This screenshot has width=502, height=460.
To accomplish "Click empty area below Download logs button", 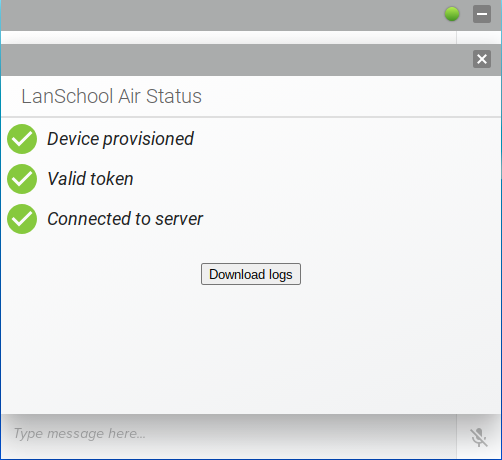I will (251, 347).
